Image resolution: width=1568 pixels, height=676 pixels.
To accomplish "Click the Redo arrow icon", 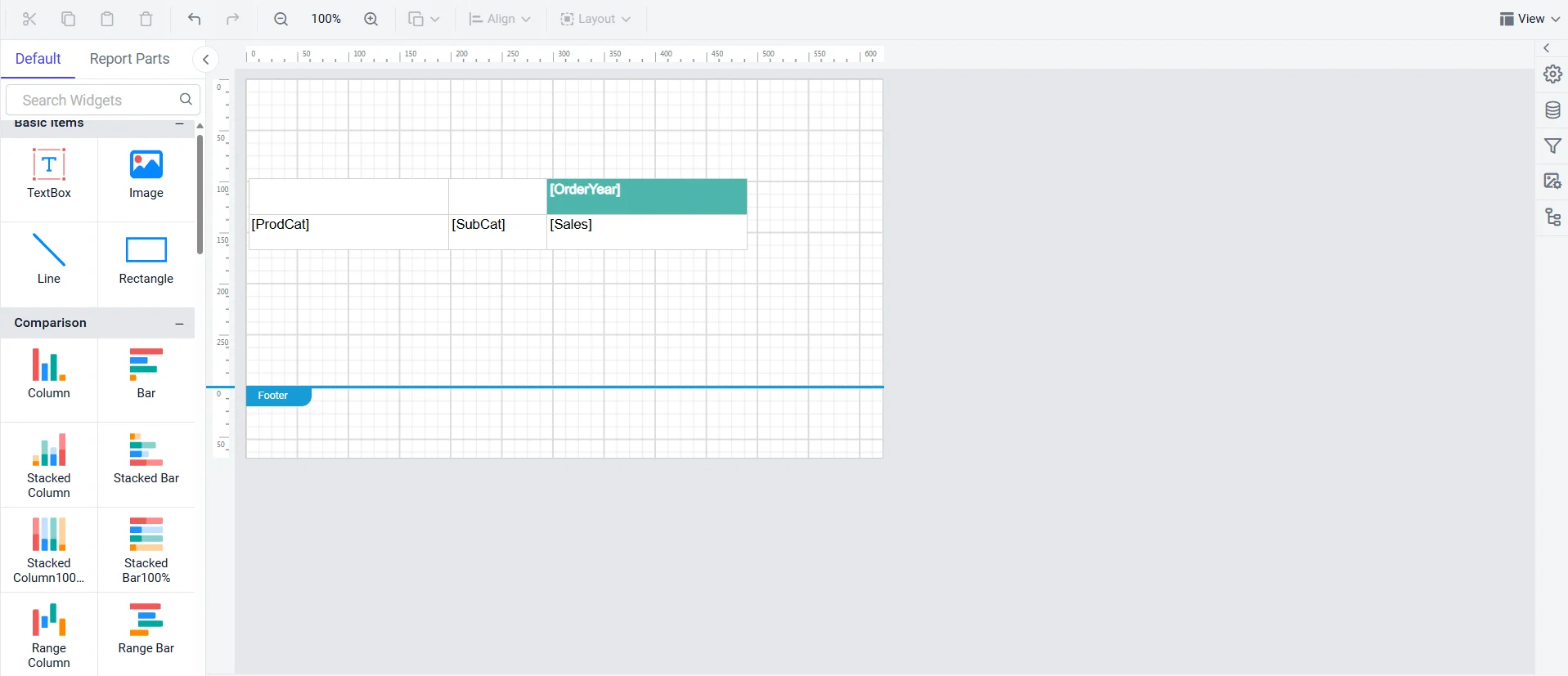I will (x=233, y=19).
